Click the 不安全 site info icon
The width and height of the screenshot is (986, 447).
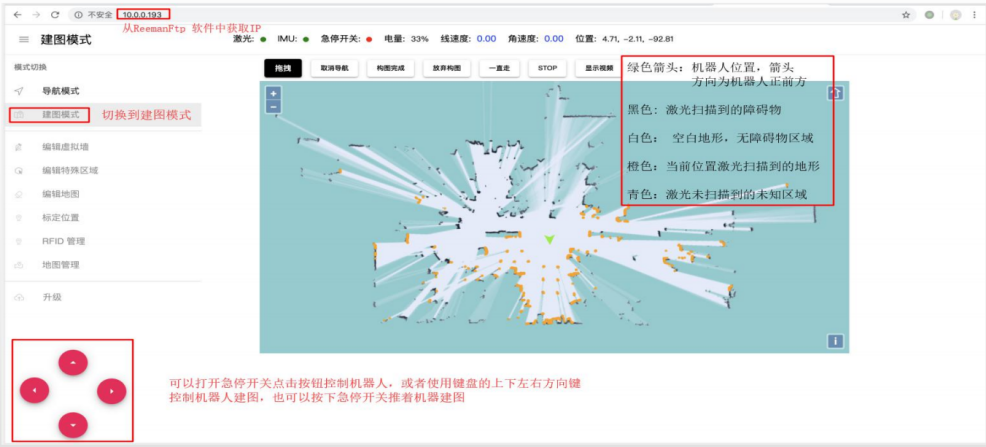coord(79,14)
